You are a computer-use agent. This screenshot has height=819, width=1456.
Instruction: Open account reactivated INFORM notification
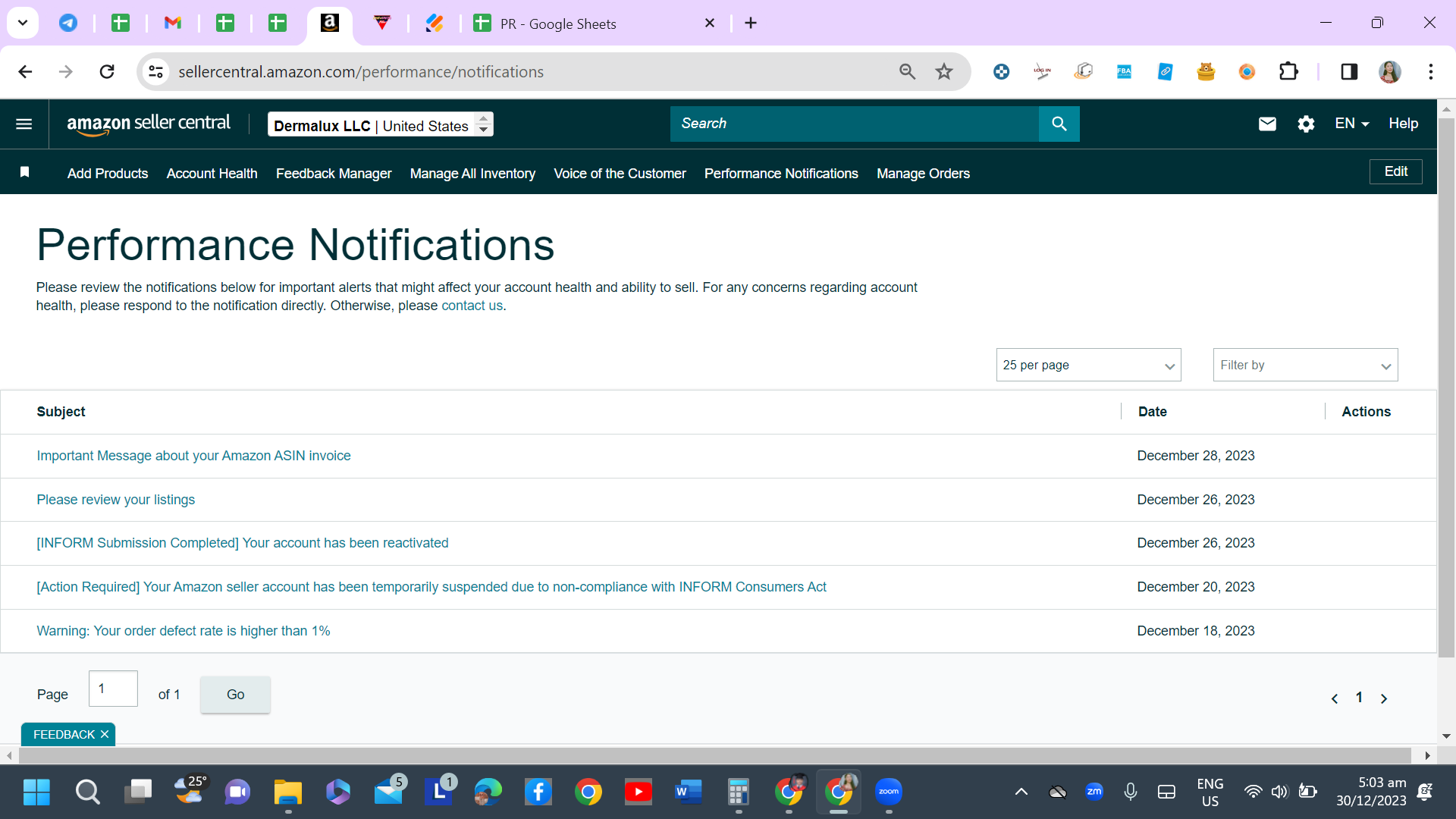tap(243, 543)
